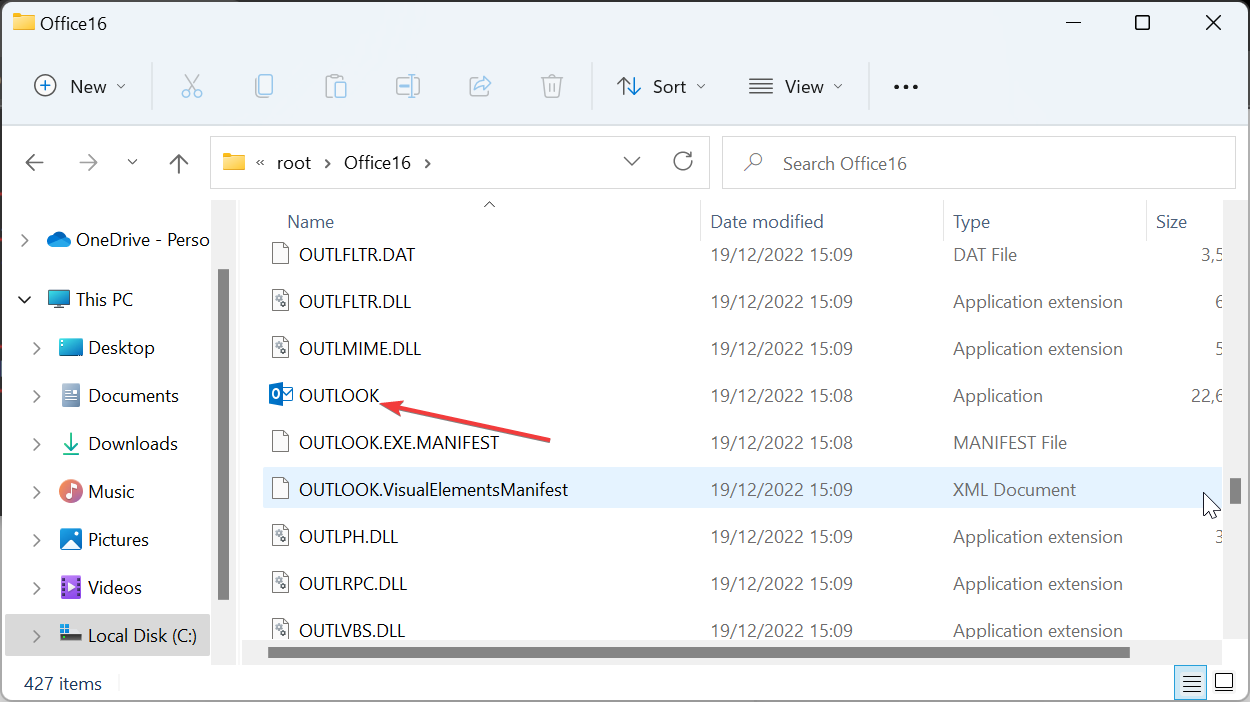Viewport: 1250px width, 702px height.
Task: Click the Pictures icon in sidebar
Action: pos(71,539)
